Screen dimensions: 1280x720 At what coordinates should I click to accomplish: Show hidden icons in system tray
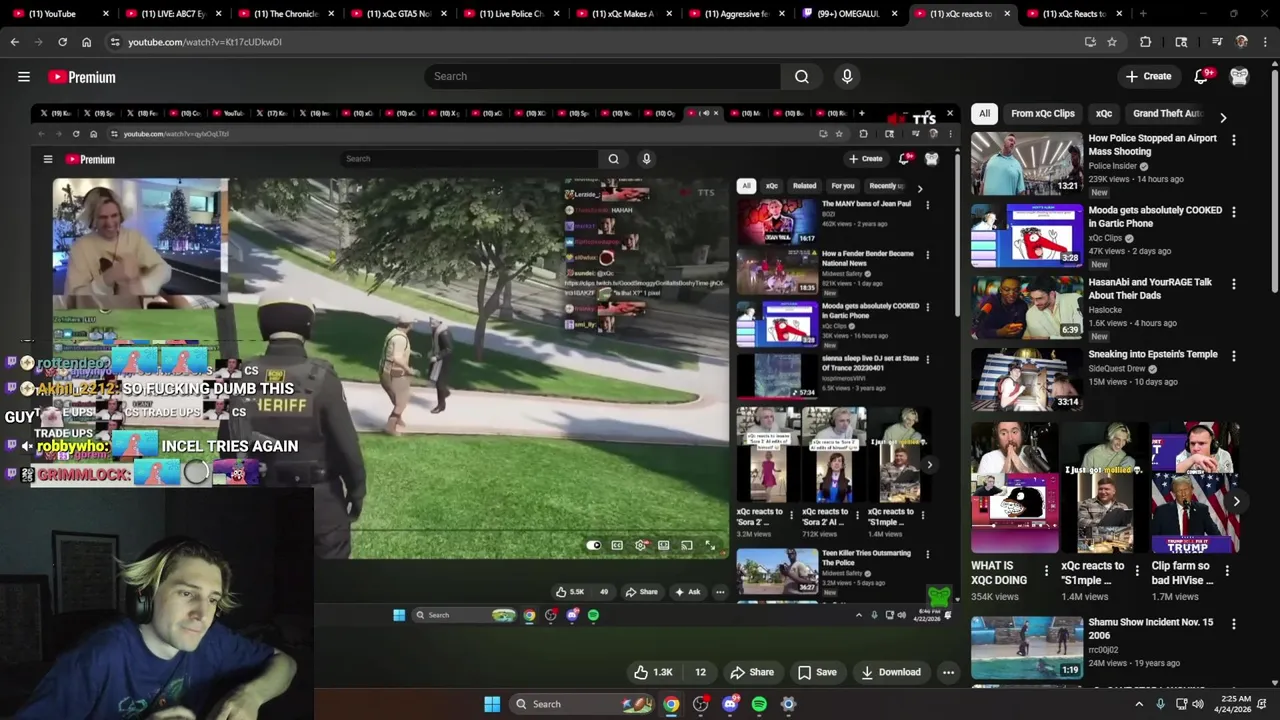(x=1138, y=704)
